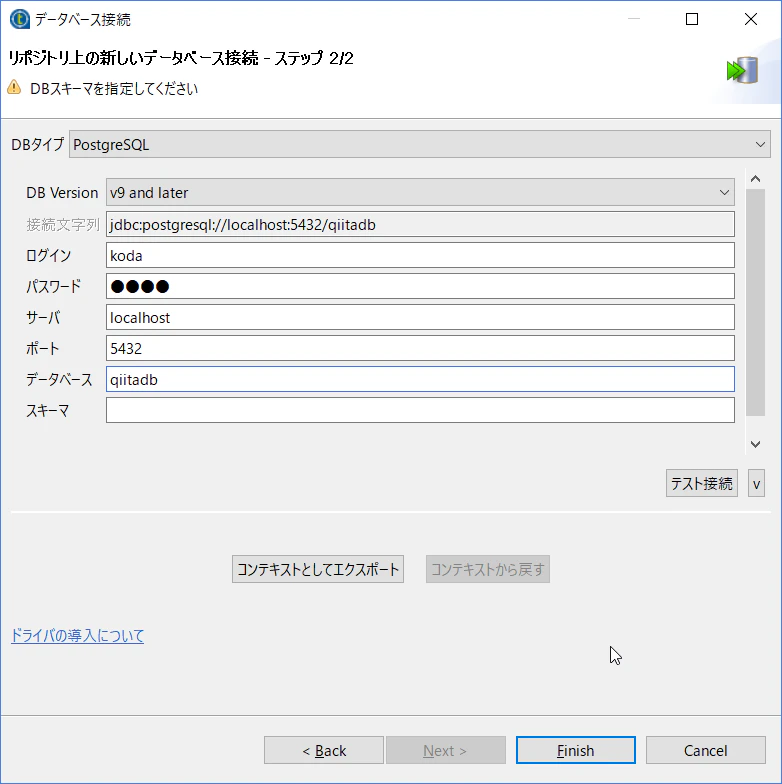Open the ドライバの導入について link
782x784 pixels.
78,636
